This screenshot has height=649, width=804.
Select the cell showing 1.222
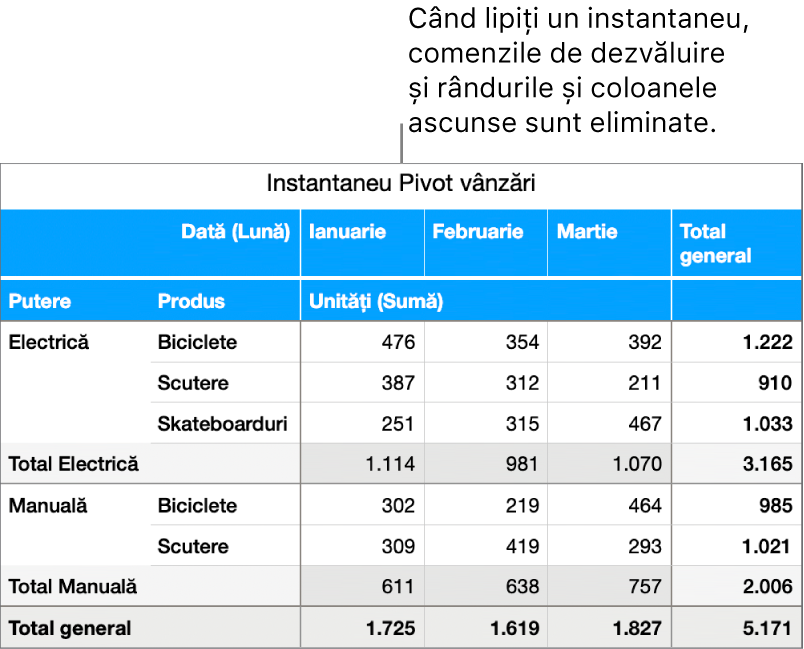pyautogui.click(x=767, y=342)
